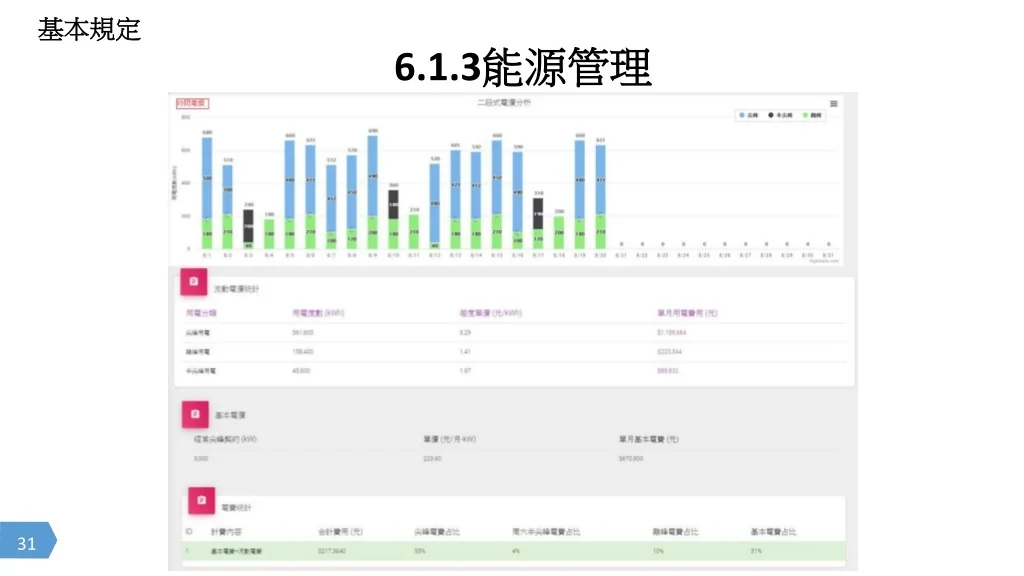1024x576 pixels.
Task: Click the 單價 (元/月-kW) header
Action: (x=449, y=440)
